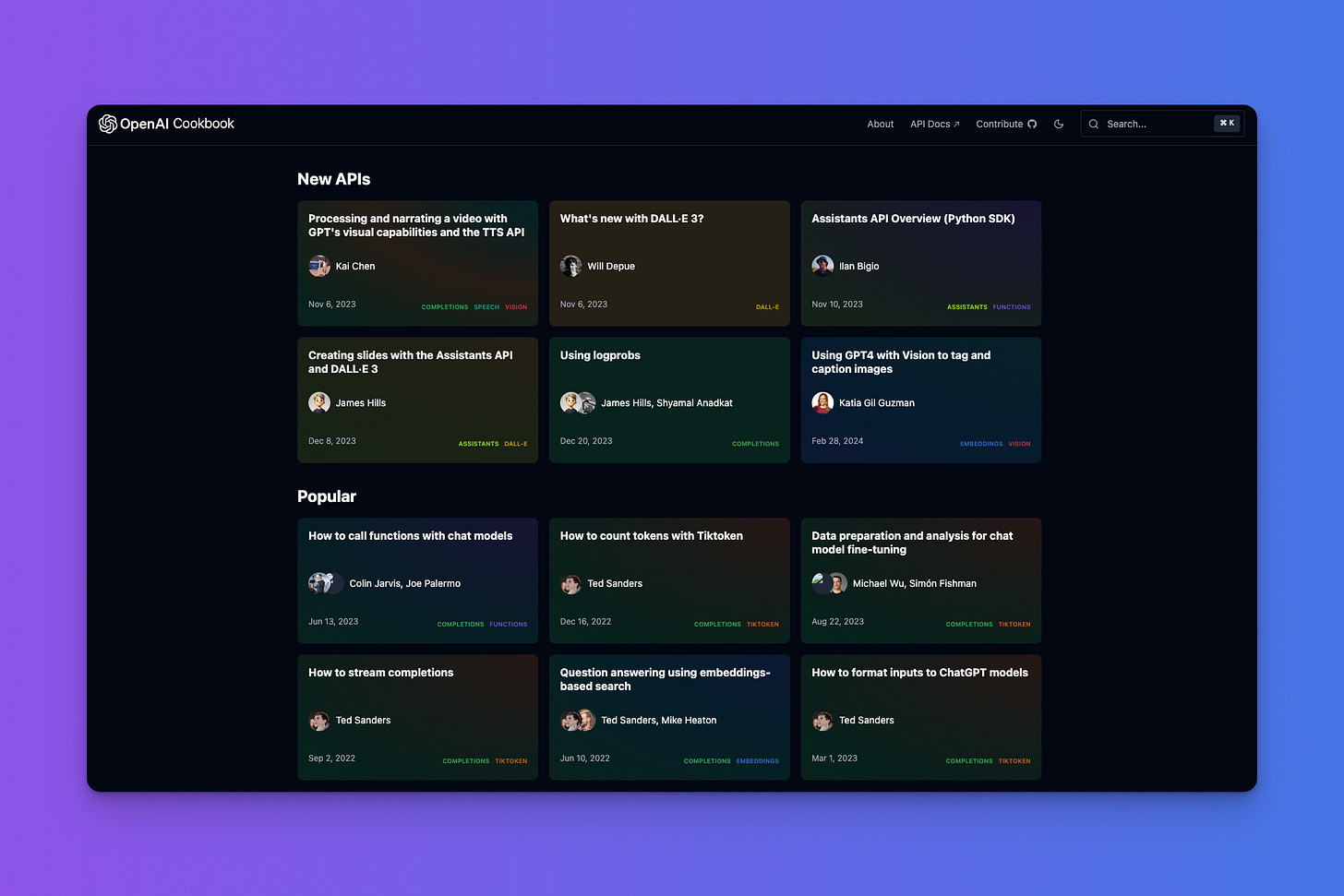Open the Contribute GitHub link
The height and width of the screenshot is (896, 1344).
coord(1006,124)
